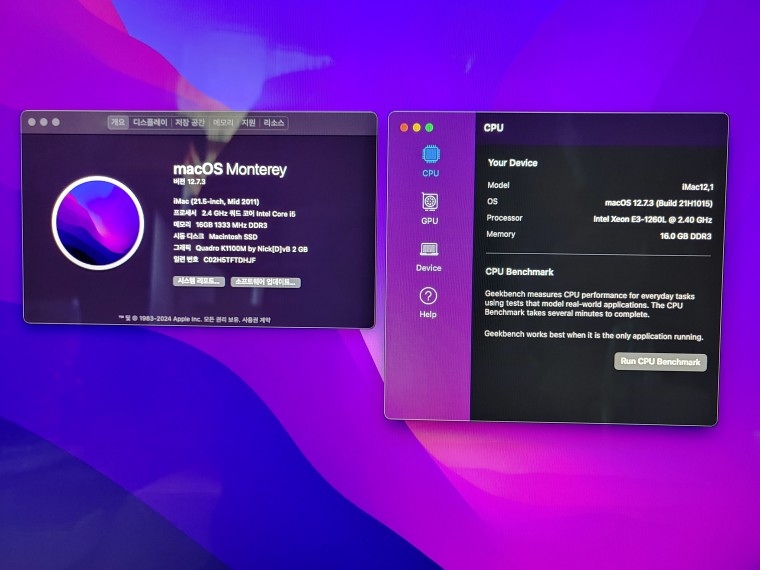This screenshot has width=760, height=570.
Task: Switch to the 메모리 tab
Action: pyautogui.click(x=223, y=123)
